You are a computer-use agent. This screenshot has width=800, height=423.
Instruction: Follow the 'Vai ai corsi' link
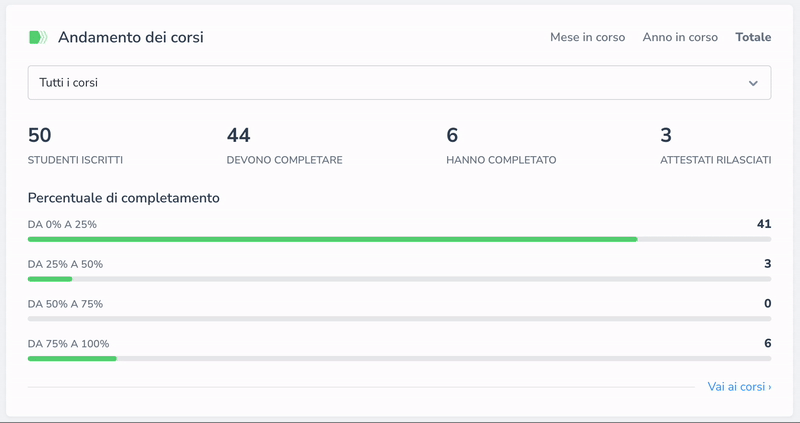coord(739,386)
